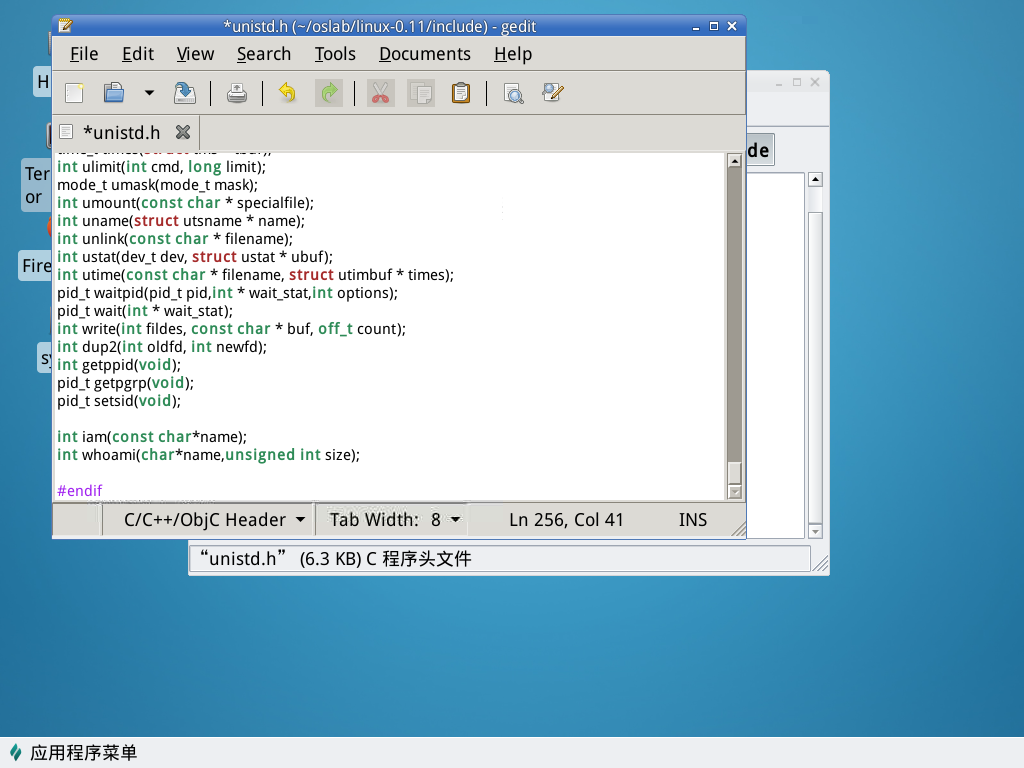Change the Tab Width dropdown
1024x768 pixels.
pyautogui.click(x=395, y=520)
